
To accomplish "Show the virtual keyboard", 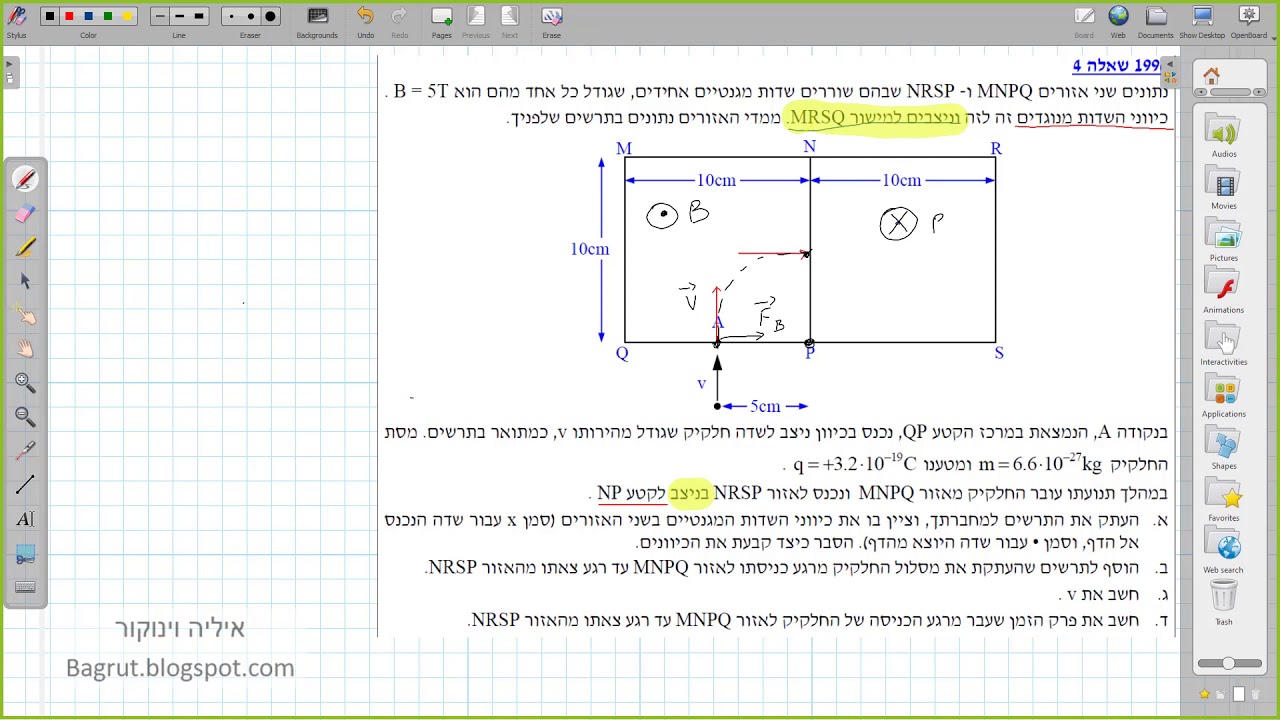I will tap(26, 587).
